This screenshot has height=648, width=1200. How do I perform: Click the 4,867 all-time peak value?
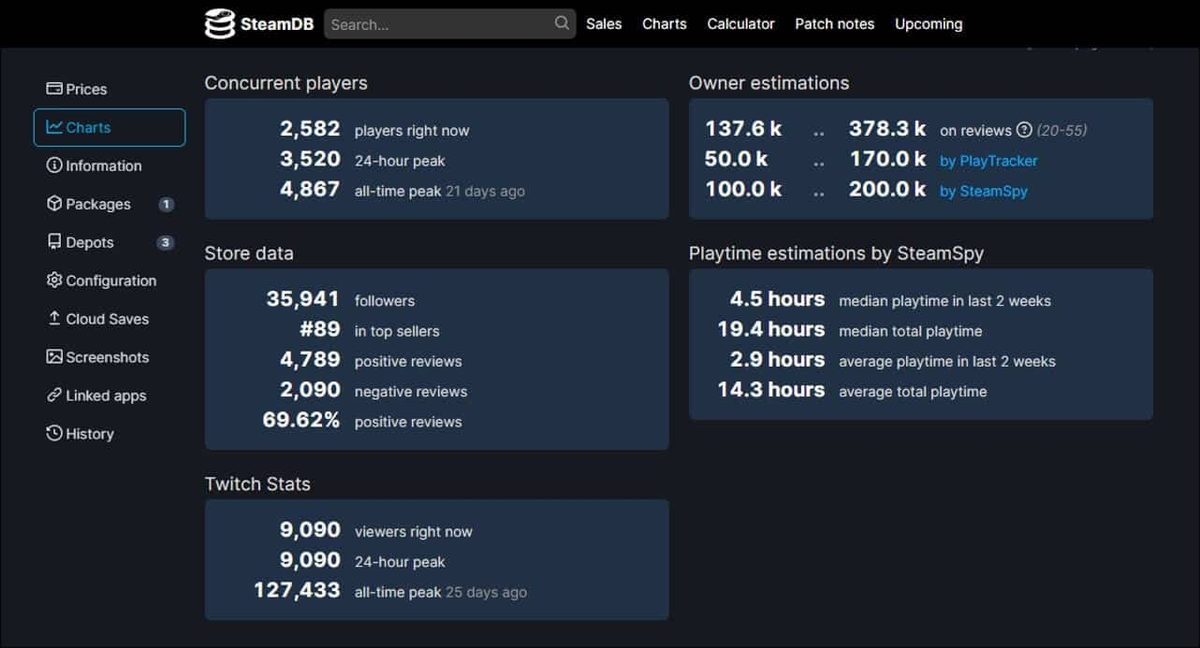[310, 189]
